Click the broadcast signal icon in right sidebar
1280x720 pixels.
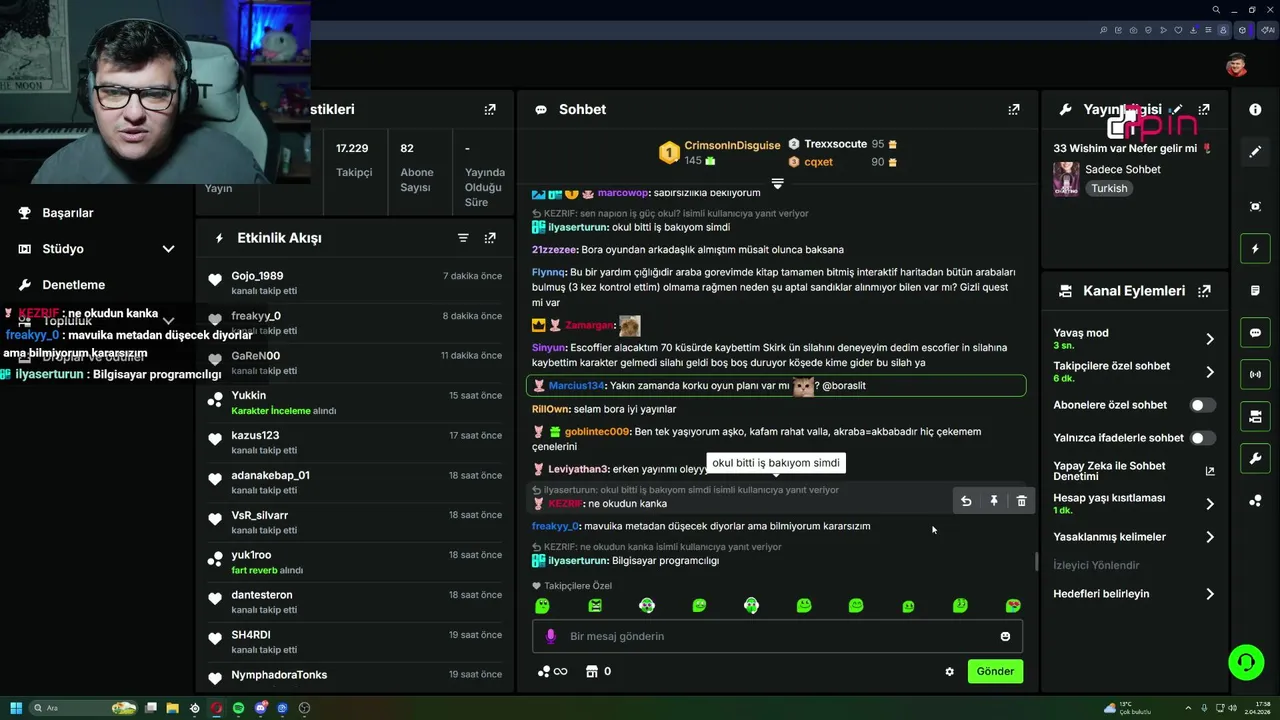coord(1255,375)
